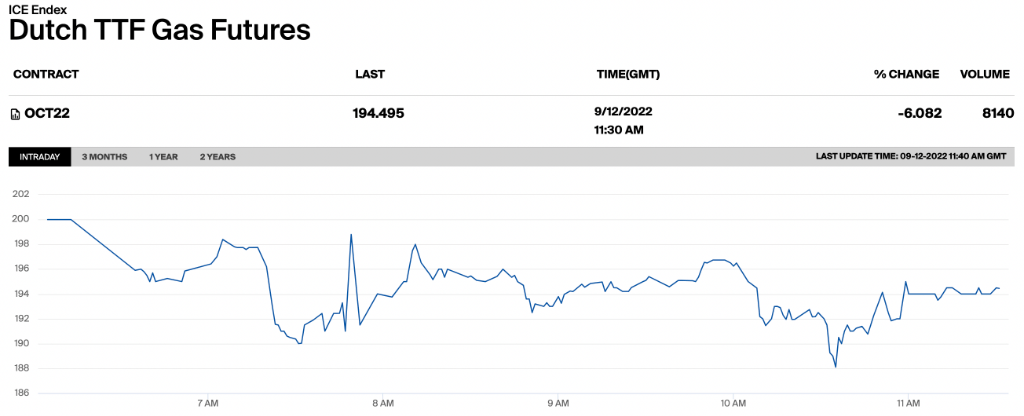The height and width of the screenshot is (416, 1024).
Task: Click the 200 y-axis price label
Action: 20,219
